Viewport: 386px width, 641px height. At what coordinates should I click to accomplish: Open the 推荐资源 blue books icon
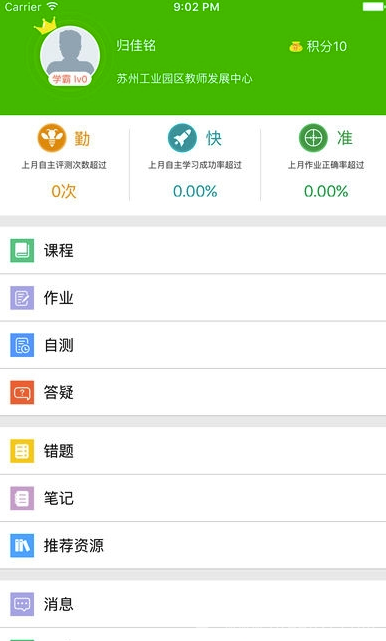[22, 545]
